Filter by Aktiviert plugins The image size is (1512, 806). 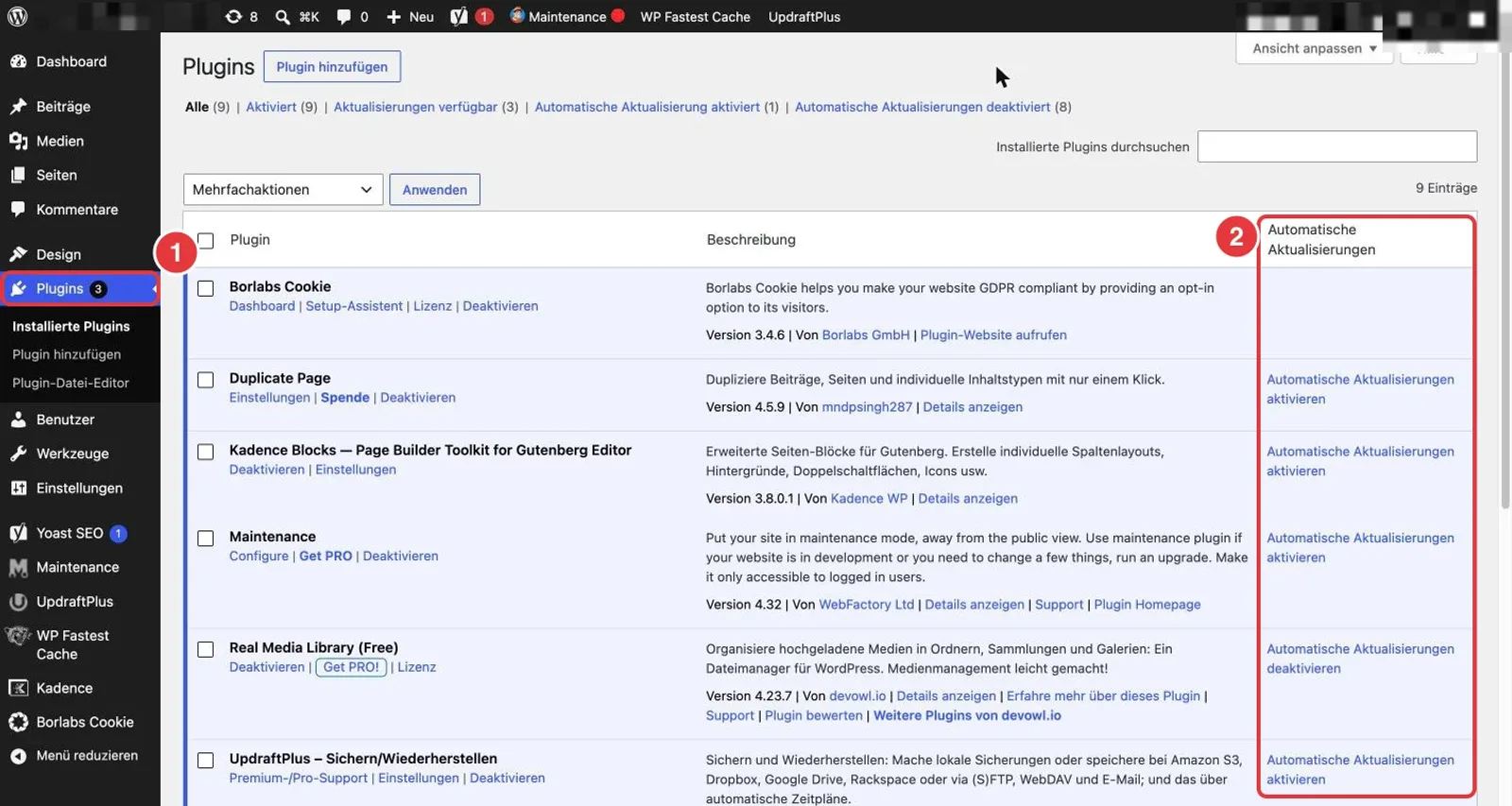click(271, 107)
